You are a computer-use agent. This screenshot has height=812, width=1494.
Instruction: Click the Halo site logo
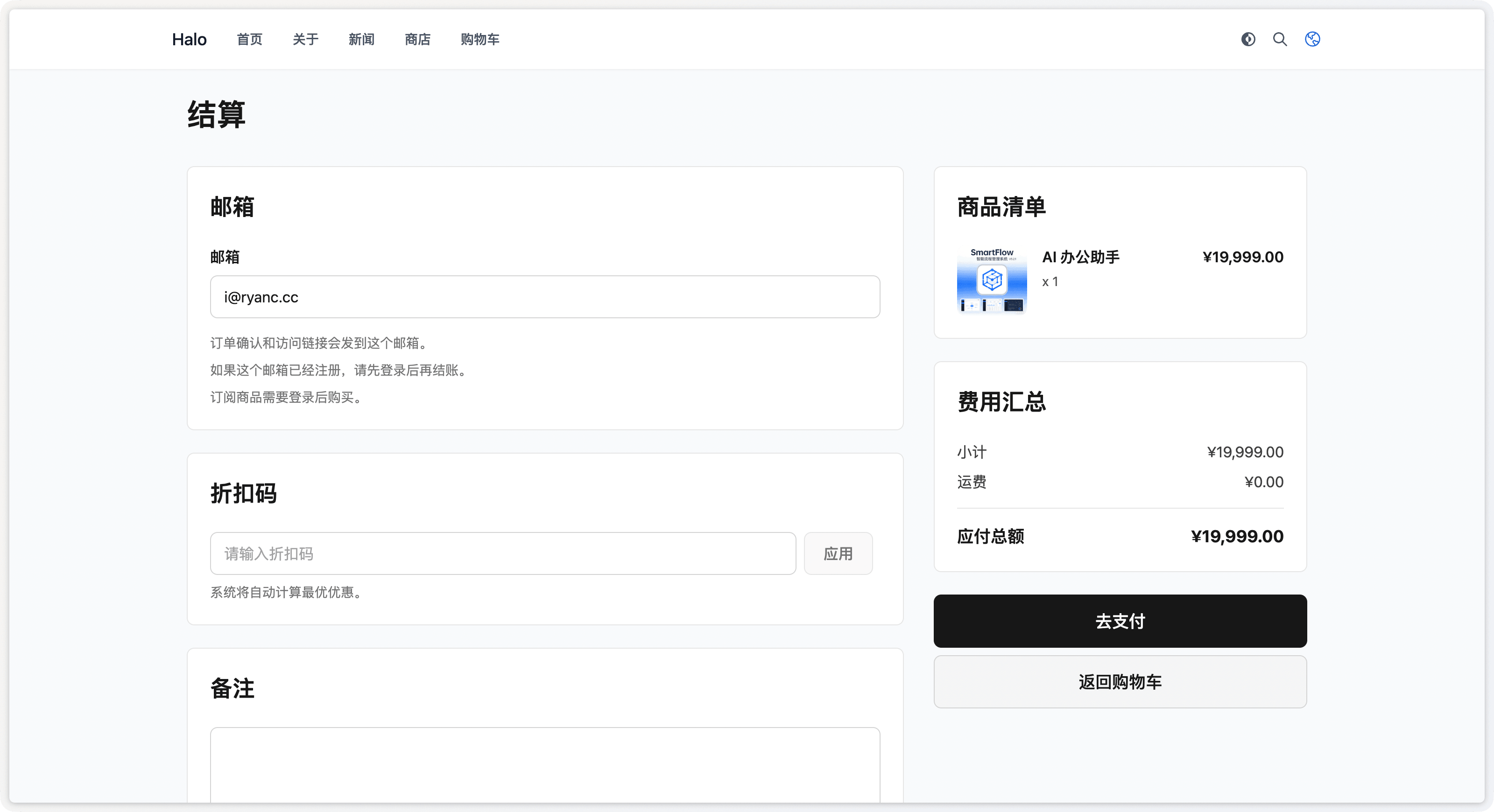189,39
